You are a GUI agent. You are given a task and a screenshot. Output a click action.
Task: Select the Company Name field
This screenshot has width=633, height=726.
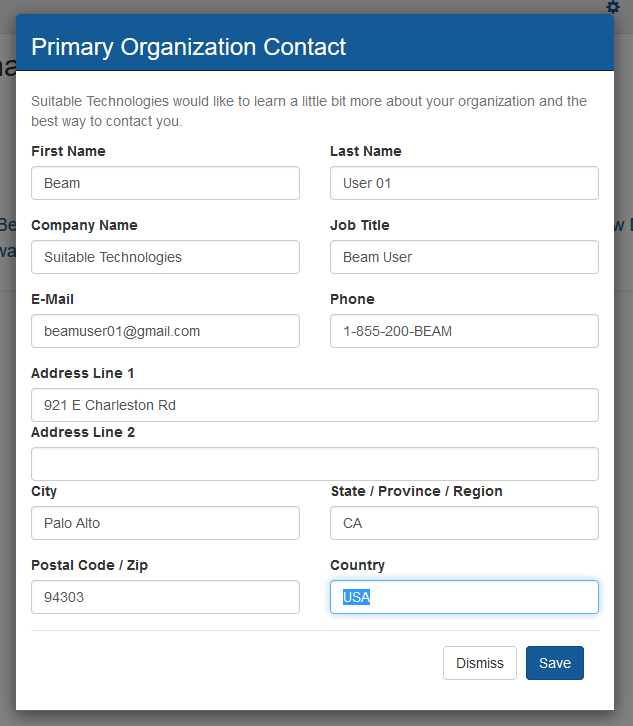pyautogui.click(x=165, y=257)
